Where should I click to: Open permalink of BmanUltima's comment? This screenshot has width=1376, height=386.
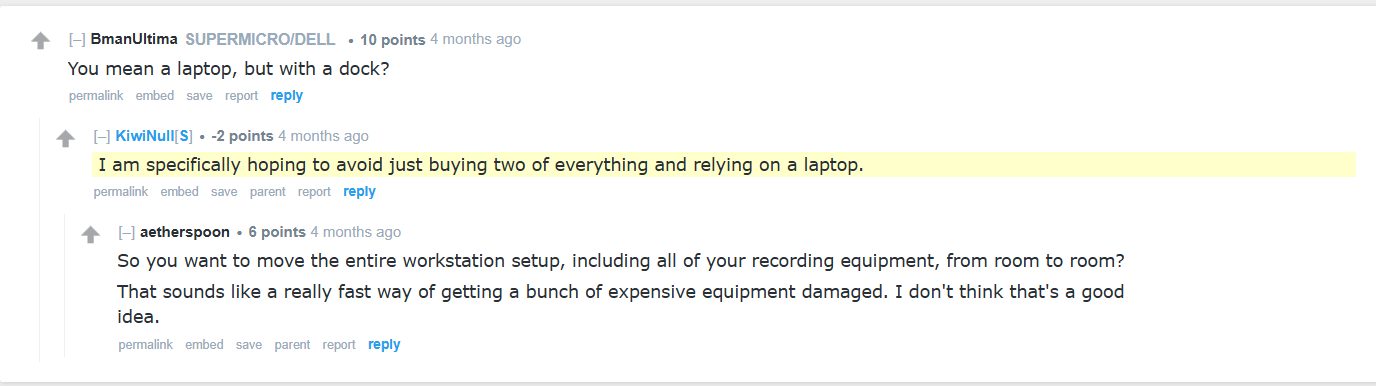tap(96, 96)
